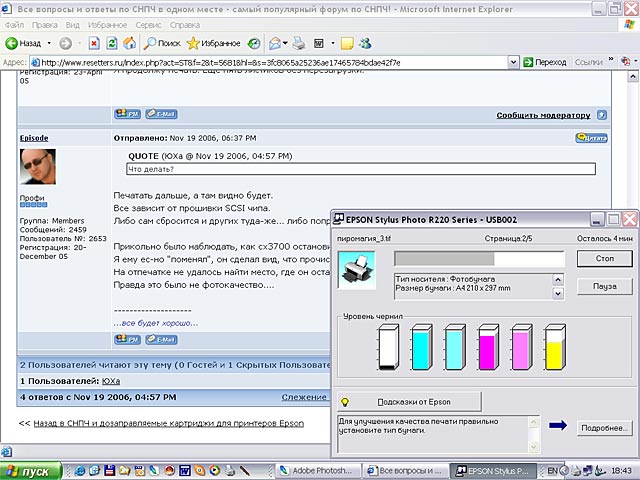This screenshot has width=640, height=480.
Task: Click the Цитата quote icon button
Action: coord(591,138)
